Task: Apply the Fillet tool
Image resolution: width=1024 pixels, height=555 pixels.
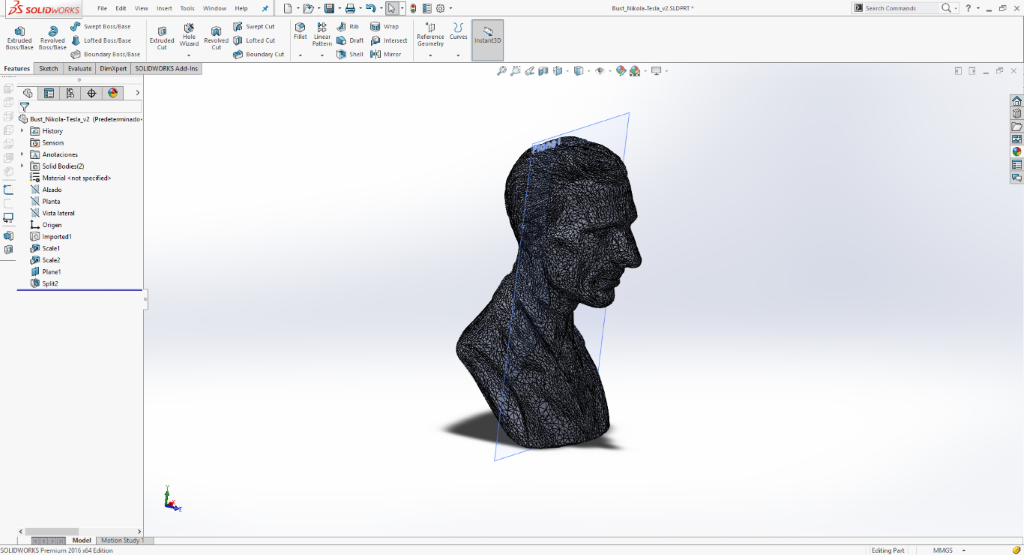Action: coord(300,31)
